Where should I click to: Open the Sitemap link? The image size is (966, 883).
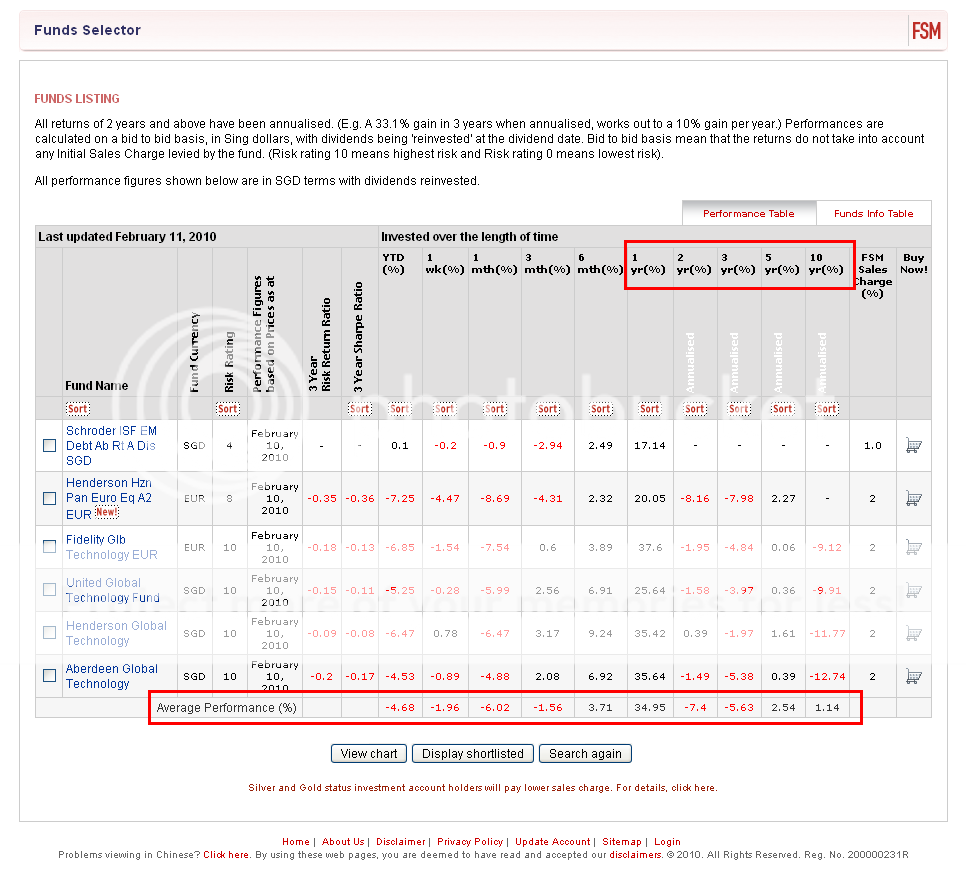(x=622, y=842)
